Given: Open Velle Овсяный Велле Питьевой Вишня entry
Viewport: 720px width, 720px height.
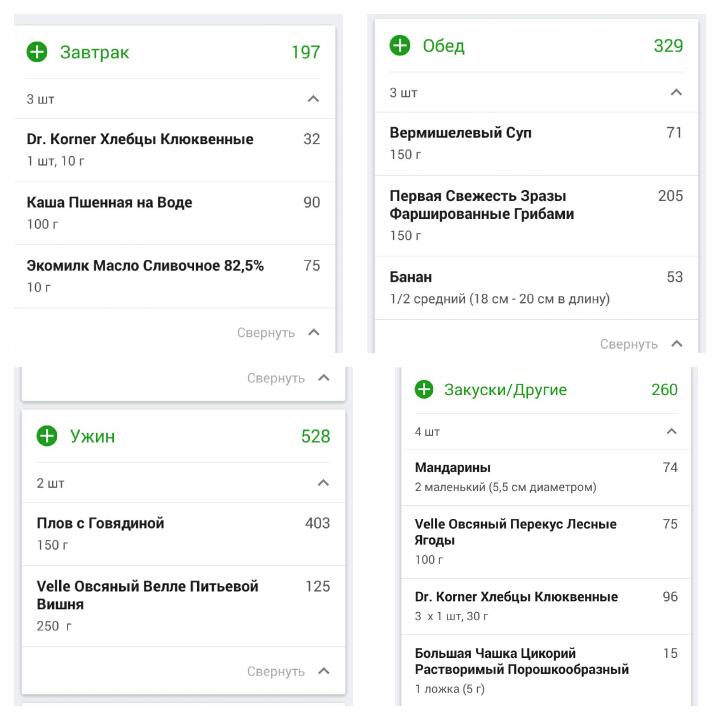Looking at the screenshot, I should 183,606.
